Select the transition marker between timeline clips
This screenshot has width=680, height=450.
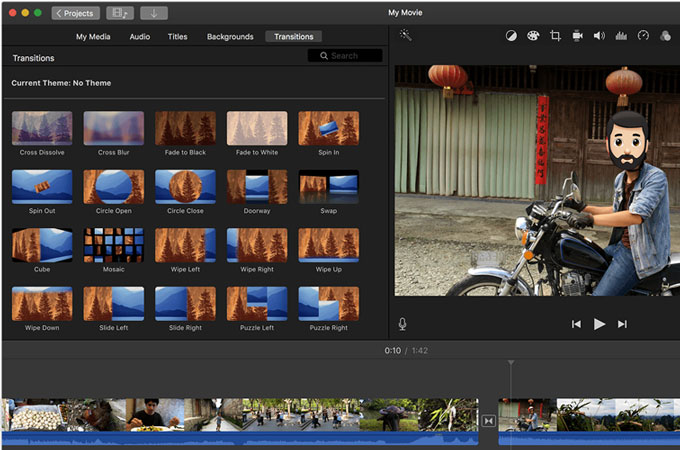click(488, 421)
